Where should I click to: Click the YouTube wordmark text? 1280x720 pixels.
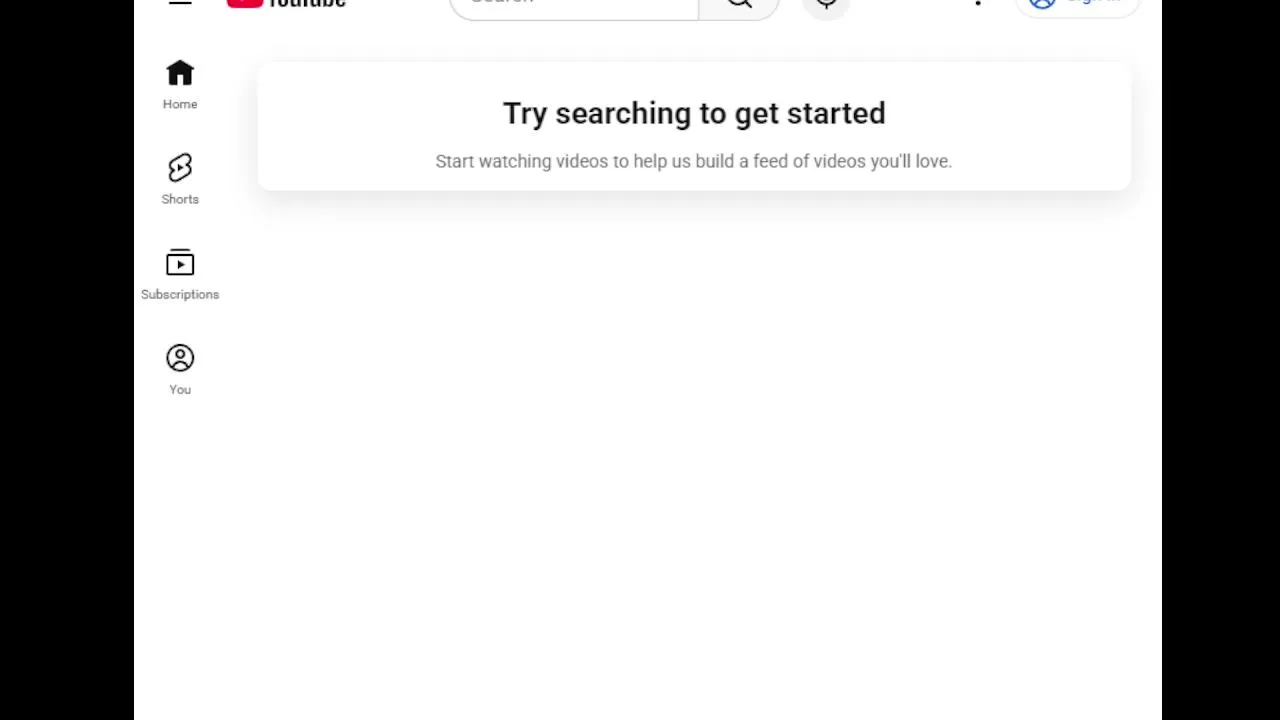click(x=308, y=4)
